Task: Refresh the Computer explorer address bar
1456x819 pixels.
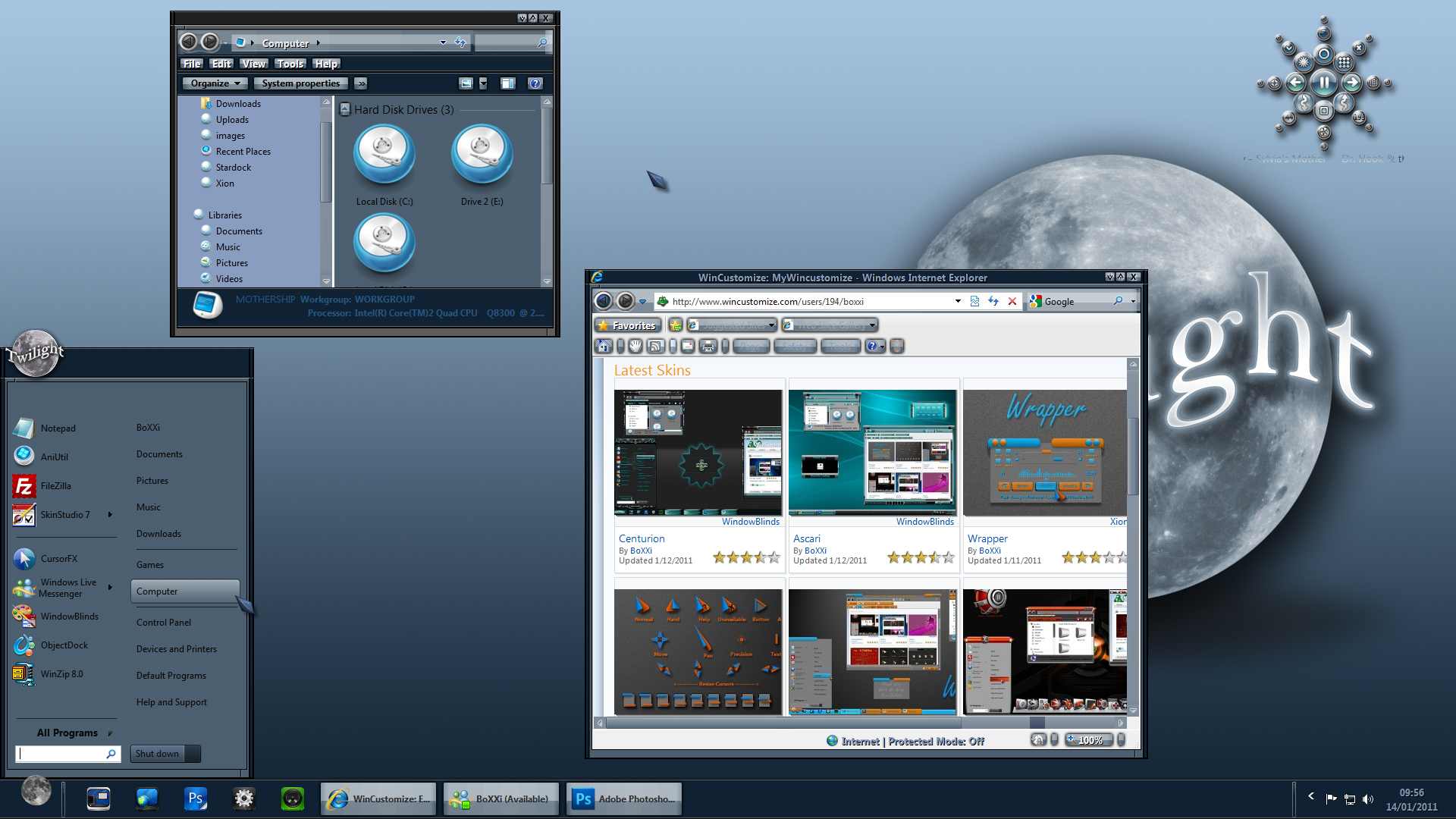Action: coord(460,42)
